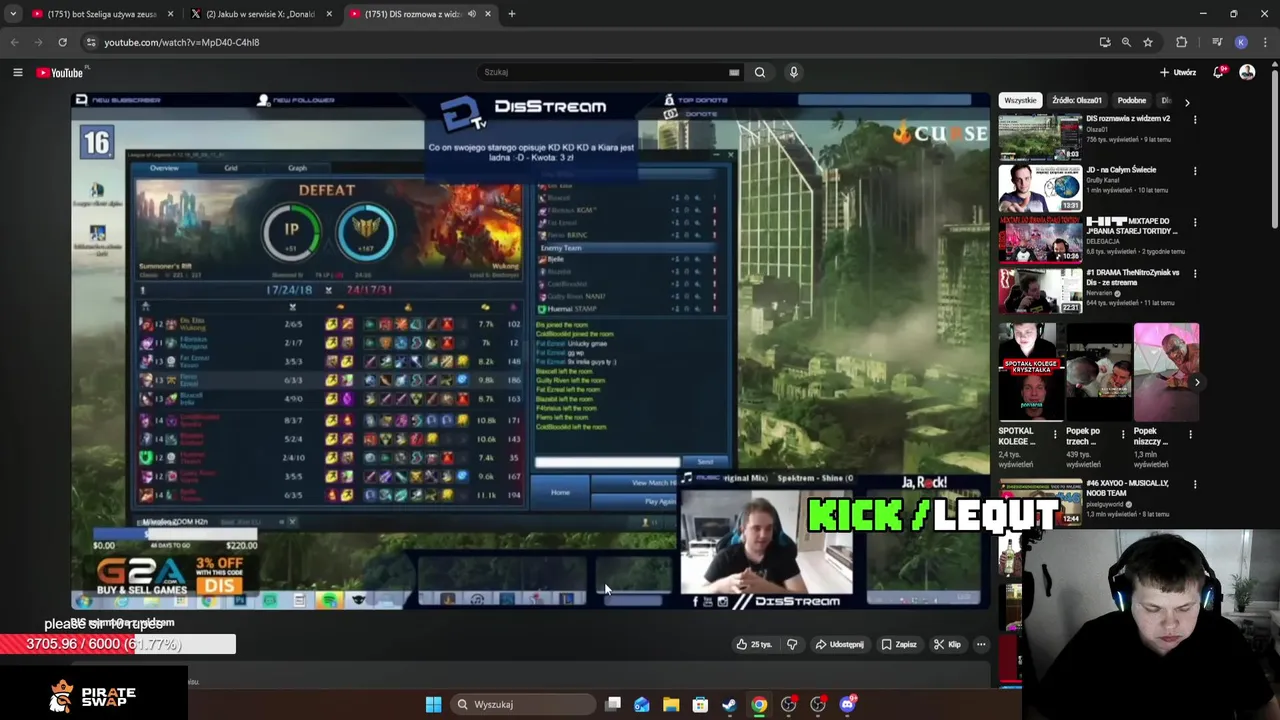
Task: Click the Klip clip button
Action: point(947,644)
